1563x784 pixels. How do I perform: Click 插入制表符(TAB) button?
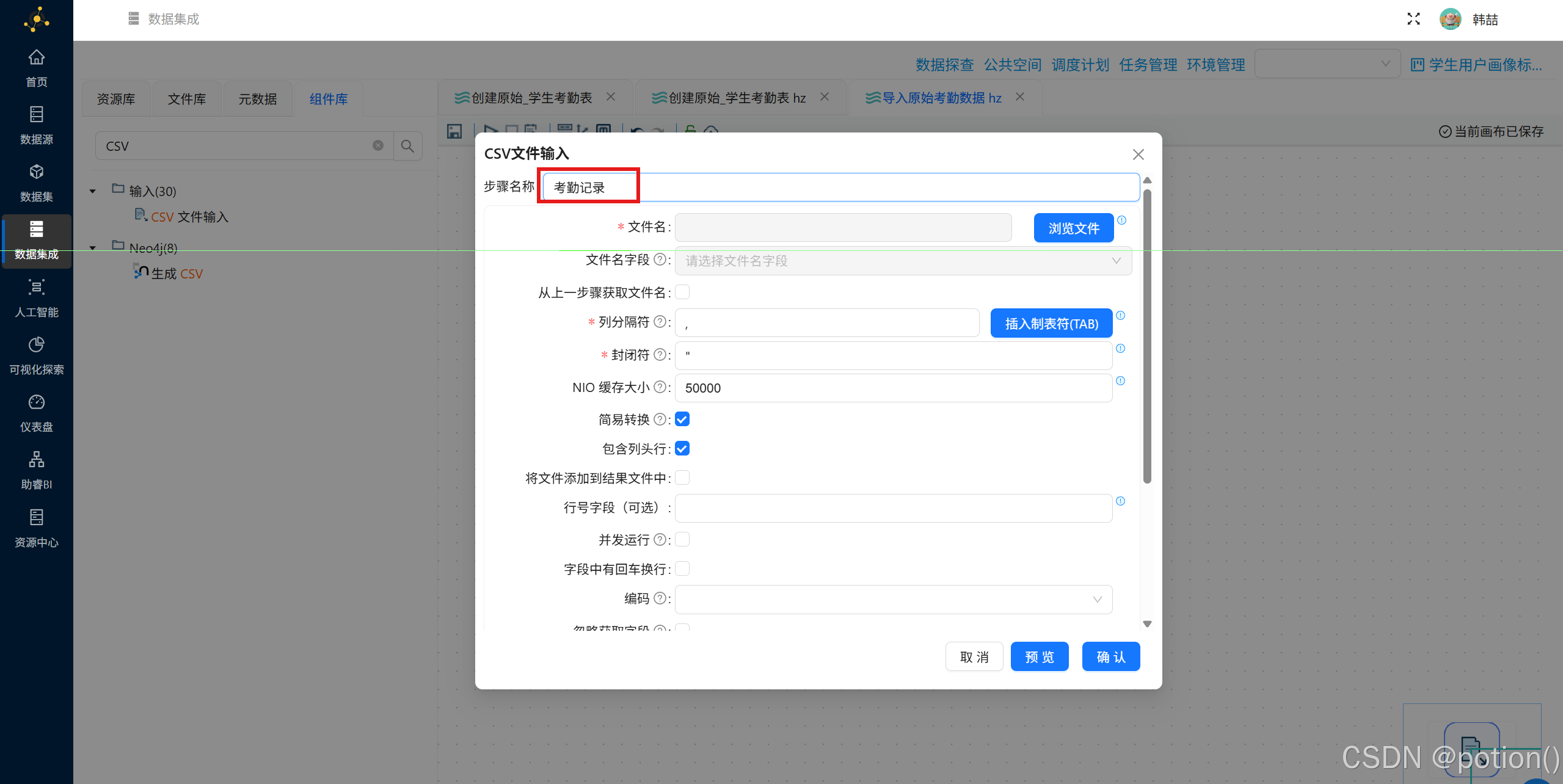point(1051,323)
